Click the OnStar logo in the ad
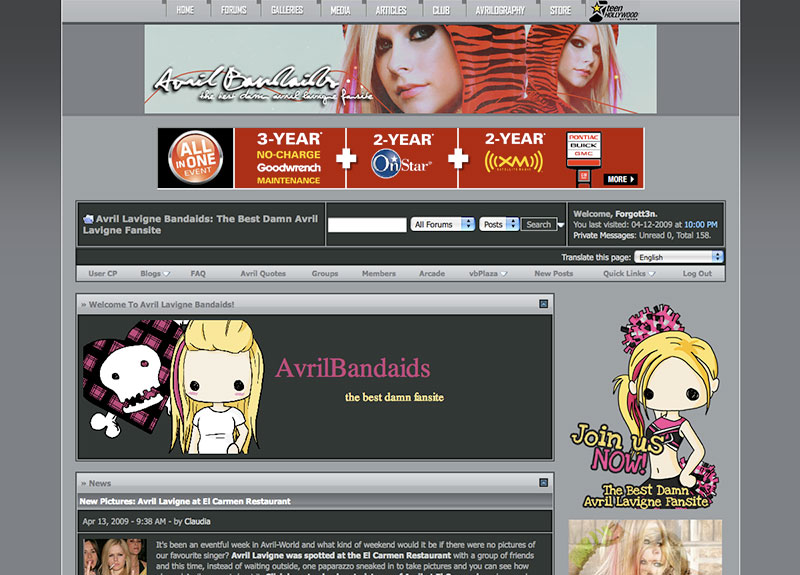The image size is (800, 575). [x=402, y=163]
